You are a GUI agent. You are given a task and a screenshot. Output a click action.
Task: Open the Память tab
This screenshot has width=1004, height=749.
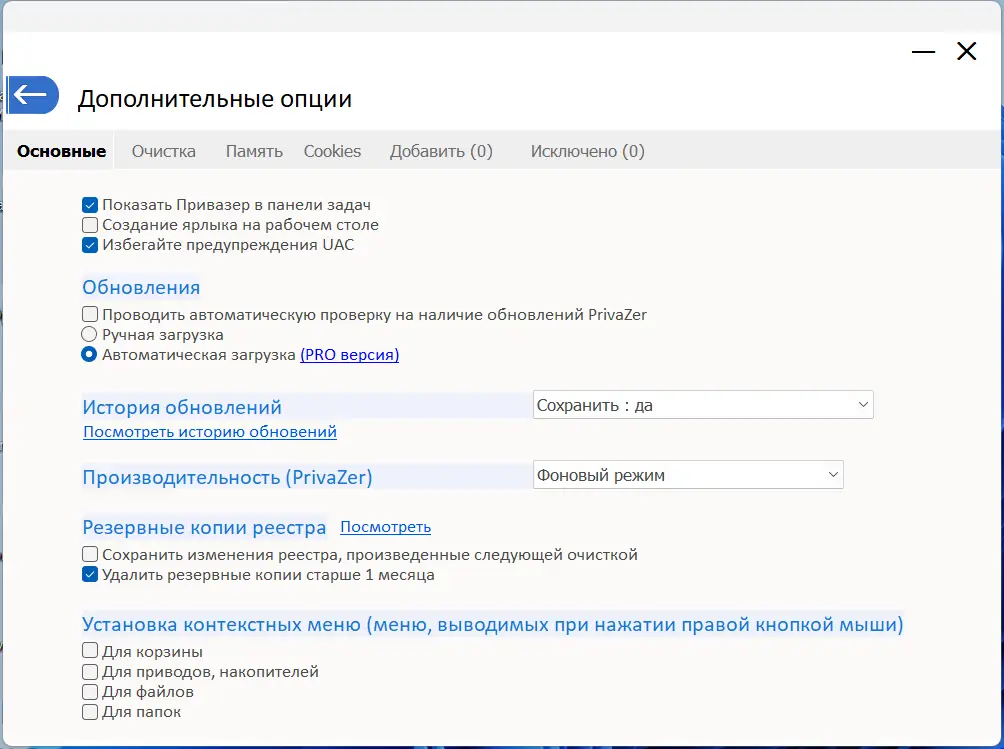coord(254,152)
